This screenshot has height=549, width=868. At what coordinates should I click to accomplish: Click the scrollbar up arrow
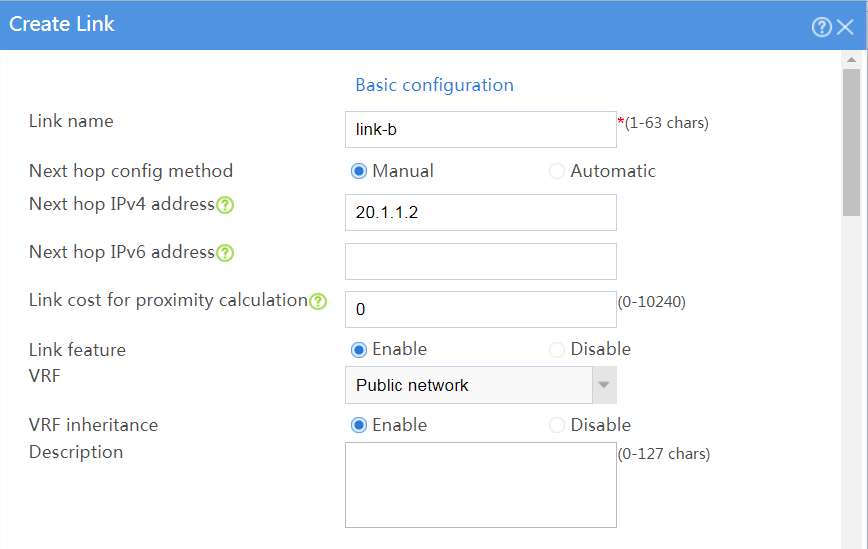(x=851, y=60)
